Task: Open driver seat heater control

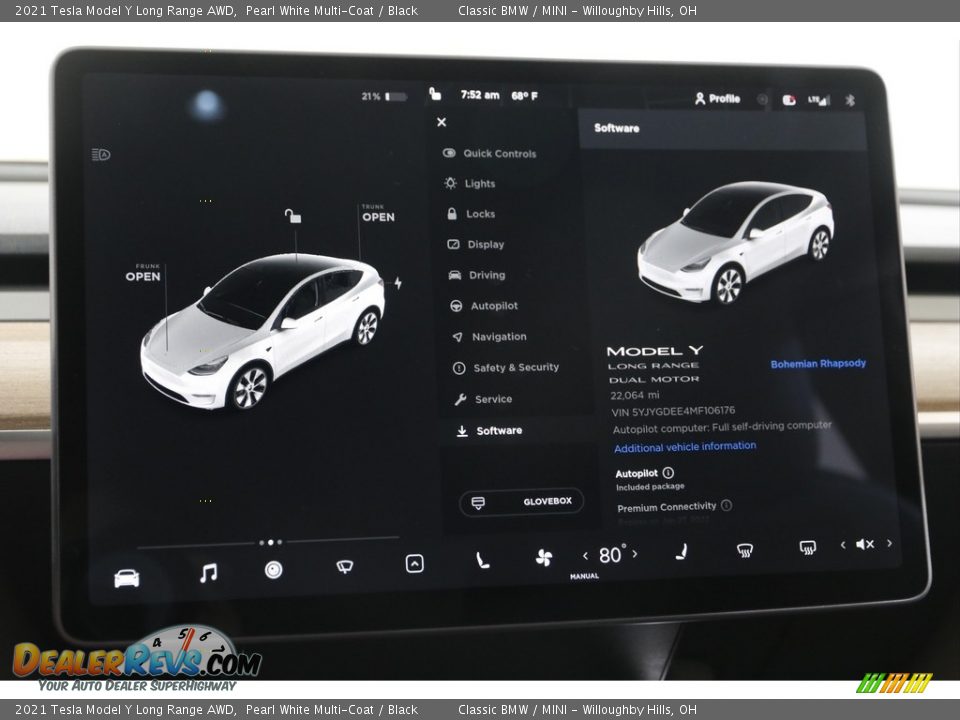Action: tap(482, 560)
